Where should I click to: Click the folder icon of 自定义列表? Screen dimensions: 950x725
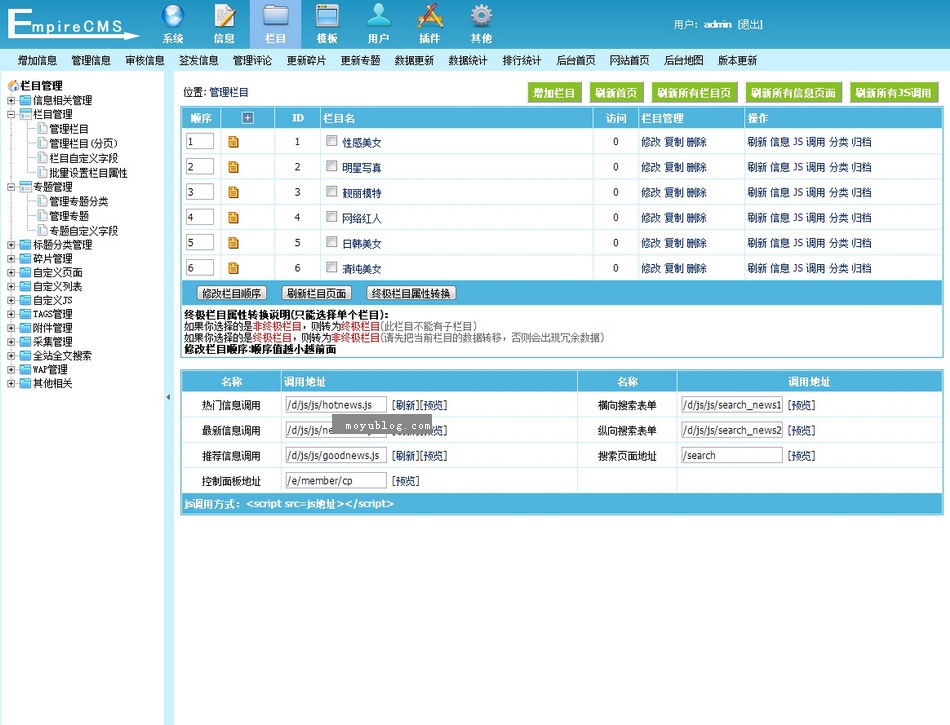pos(25,286)
